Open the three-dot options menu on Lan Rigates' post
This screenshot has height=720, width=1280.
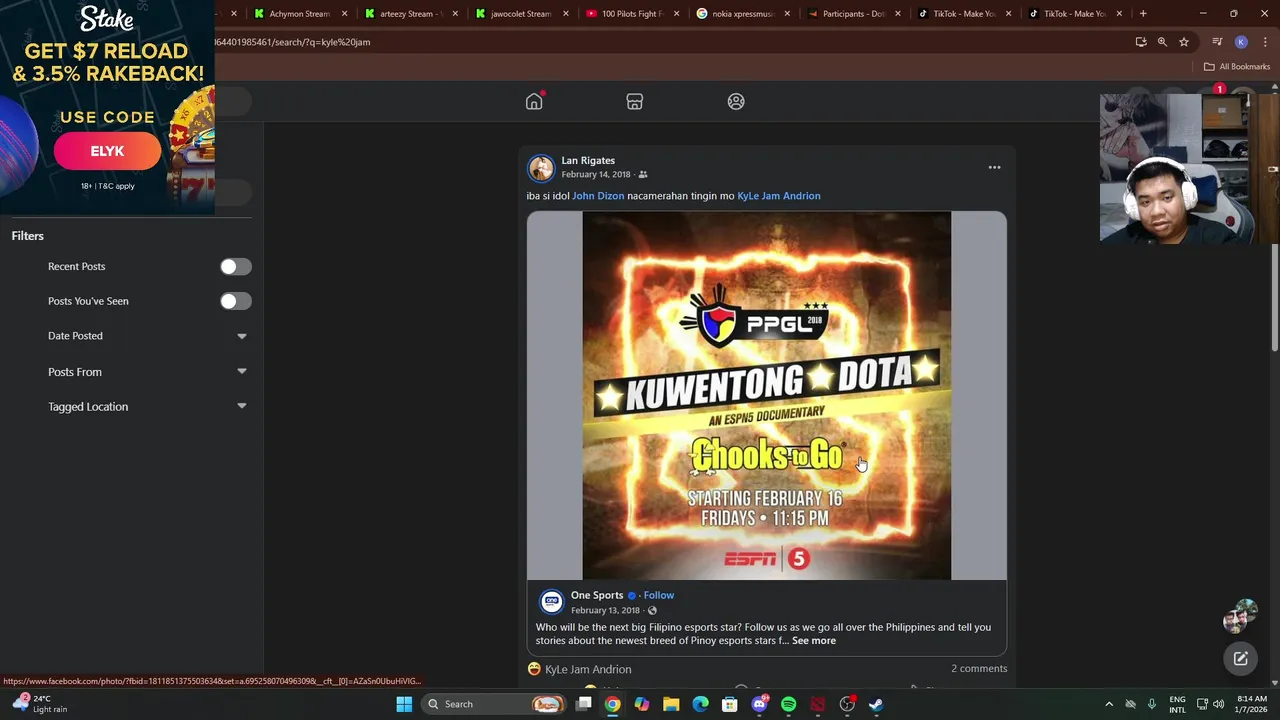[x=994, y=167]
